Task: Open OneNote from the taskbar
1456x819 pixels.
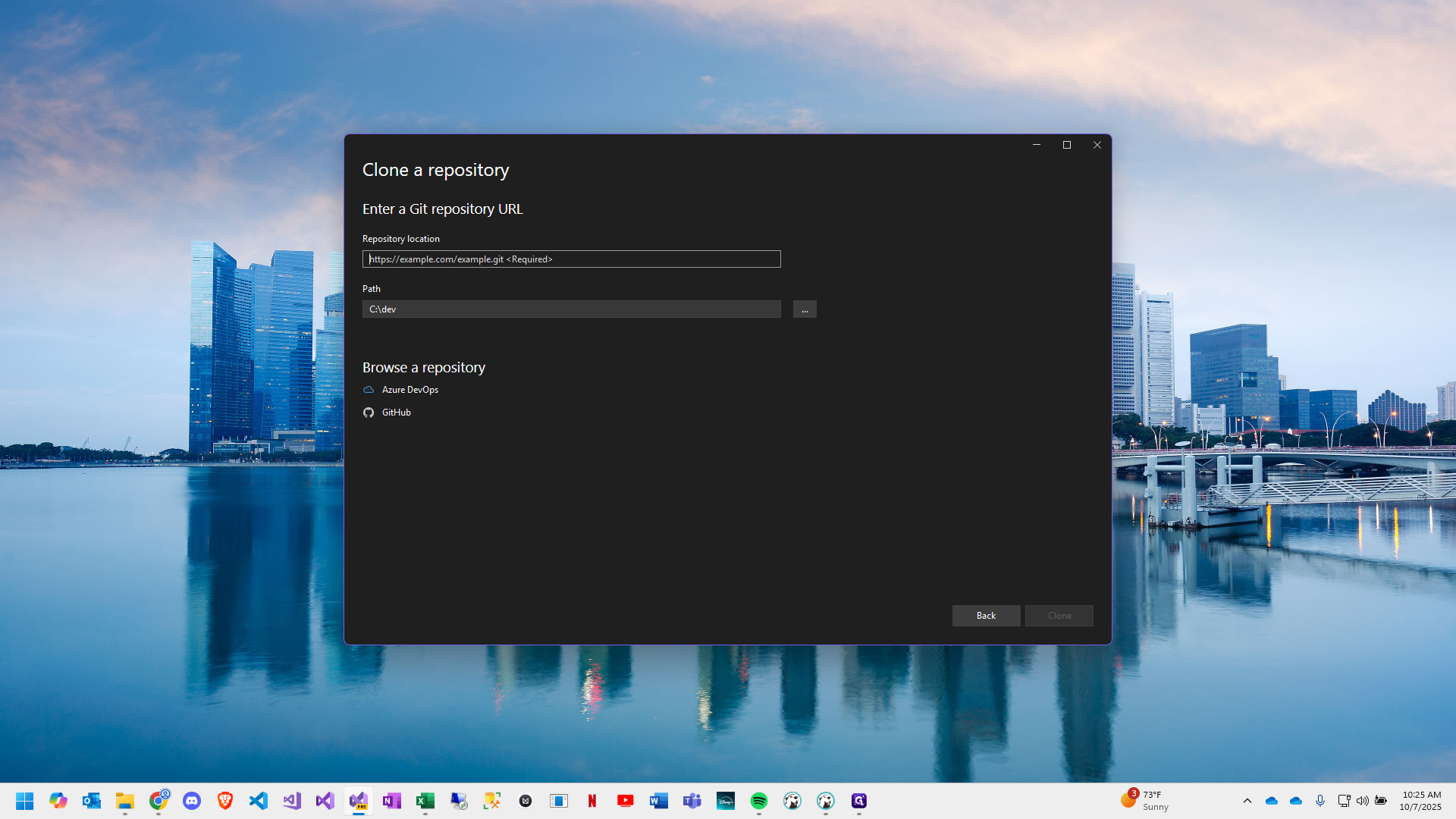Action: 392,801
